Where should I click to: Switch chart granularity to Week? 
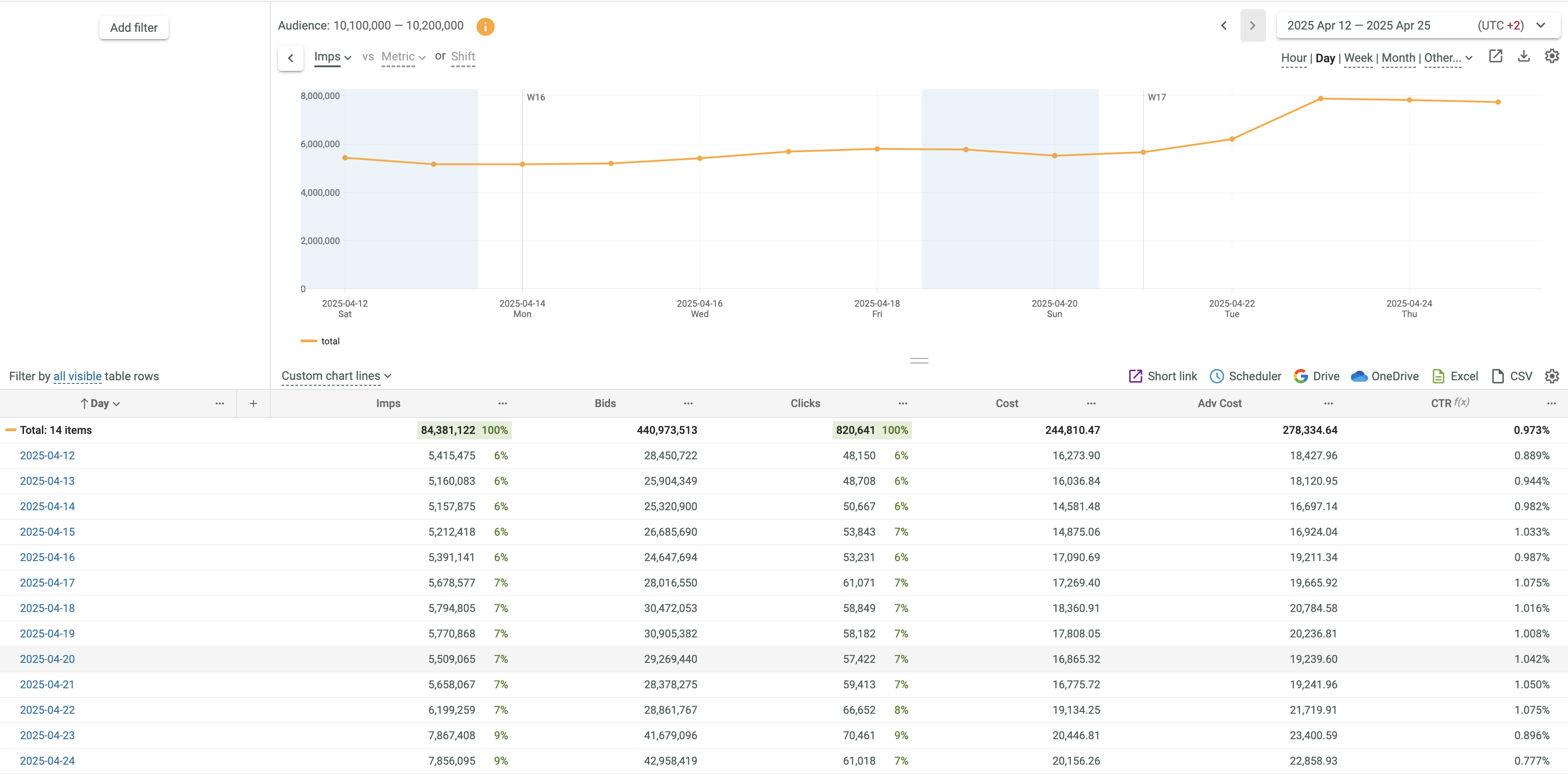click(x=1358, y=59)
